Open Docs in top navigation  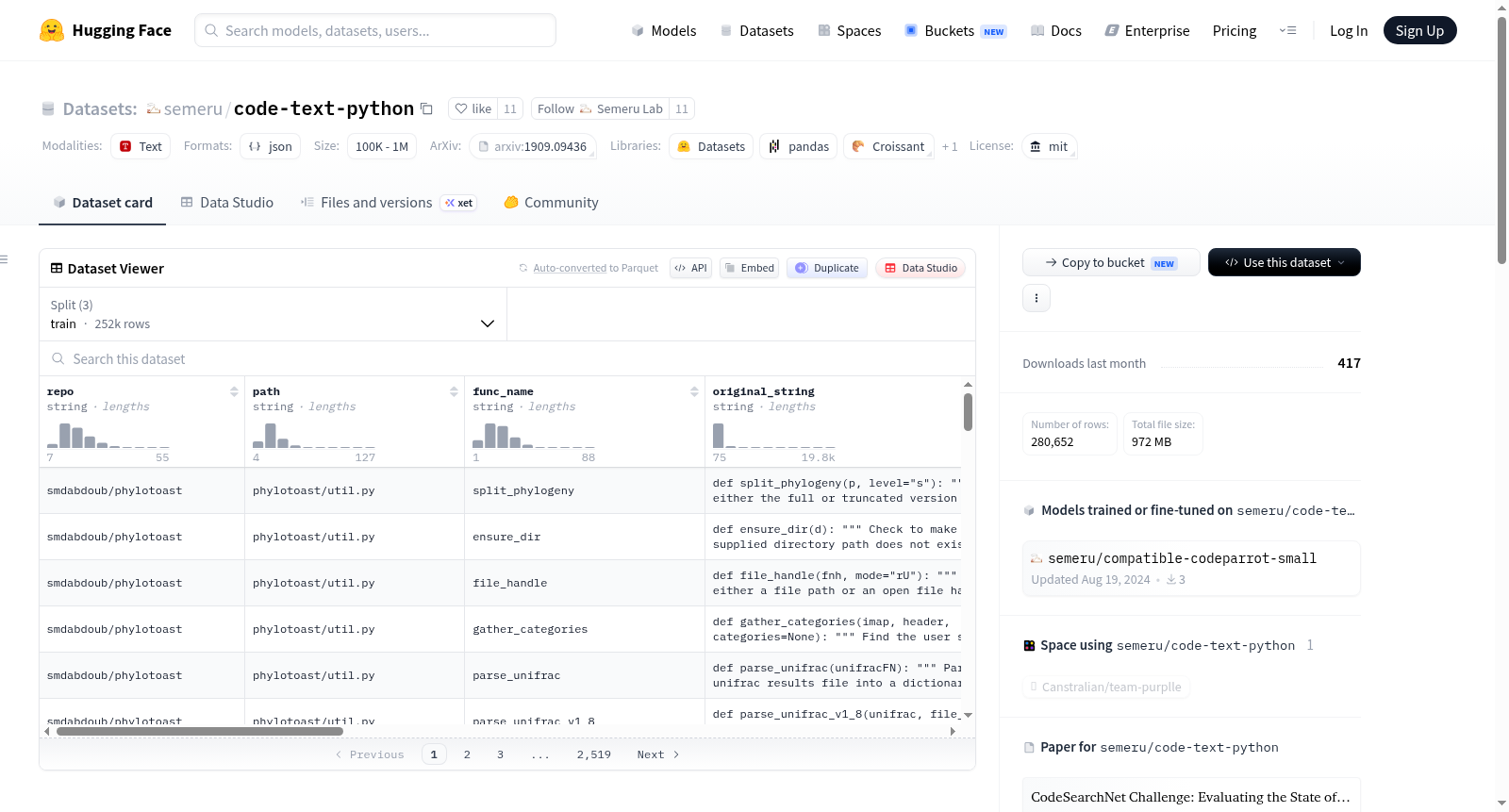tap(1056, 30)
